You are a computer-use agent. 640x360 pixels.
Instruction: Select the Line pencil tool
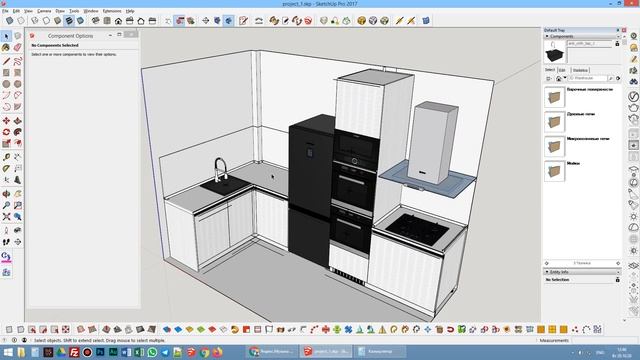pos(6,62)
